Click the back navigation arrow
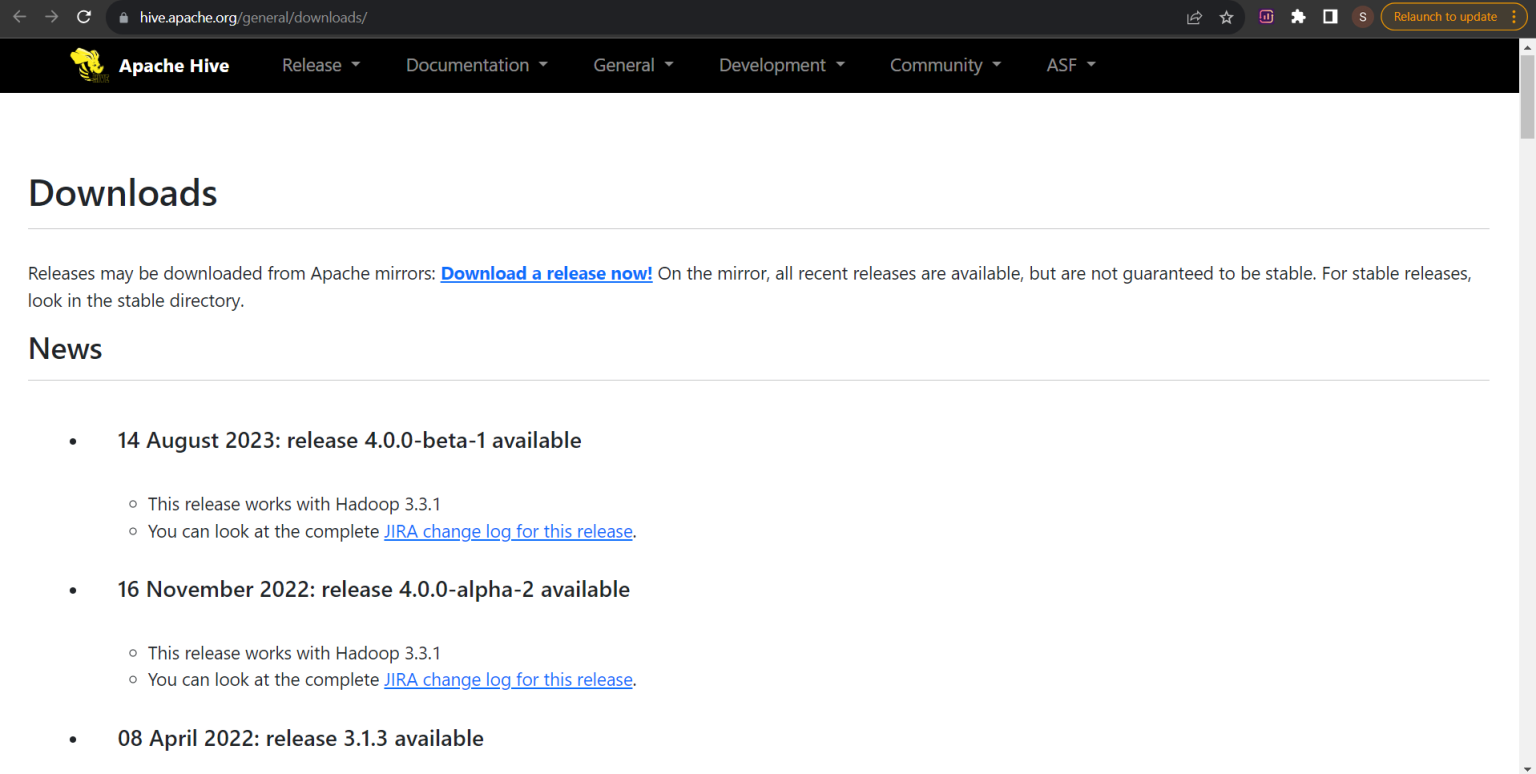This screenshot has height=774, width=1536. point(20,17)
